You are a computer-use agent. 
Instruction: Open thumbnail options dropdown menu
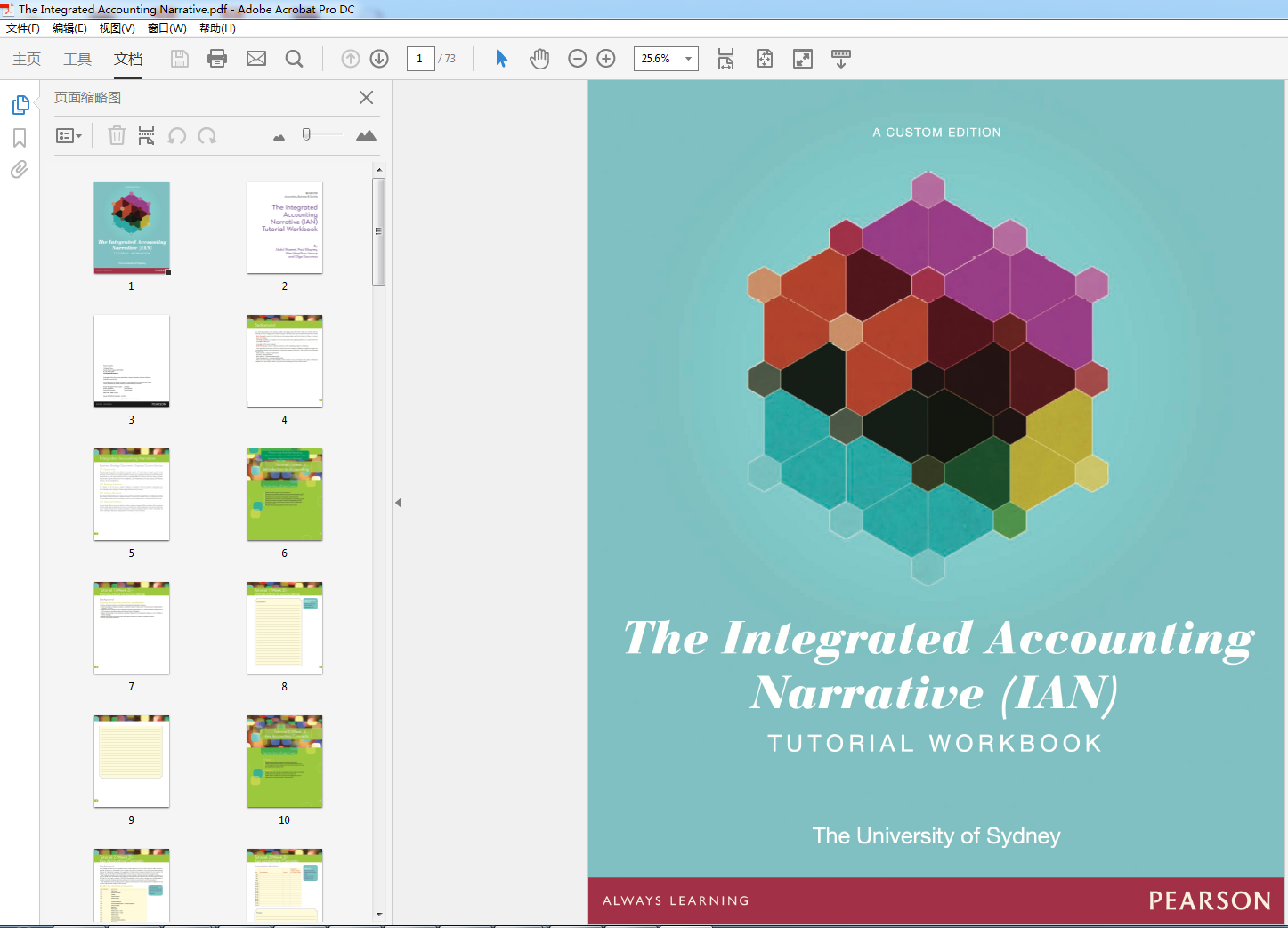(69, 135)
